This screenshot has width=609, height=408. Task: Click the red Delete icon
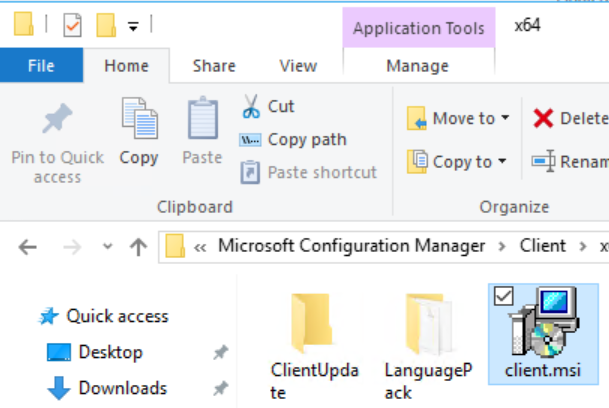543,118
